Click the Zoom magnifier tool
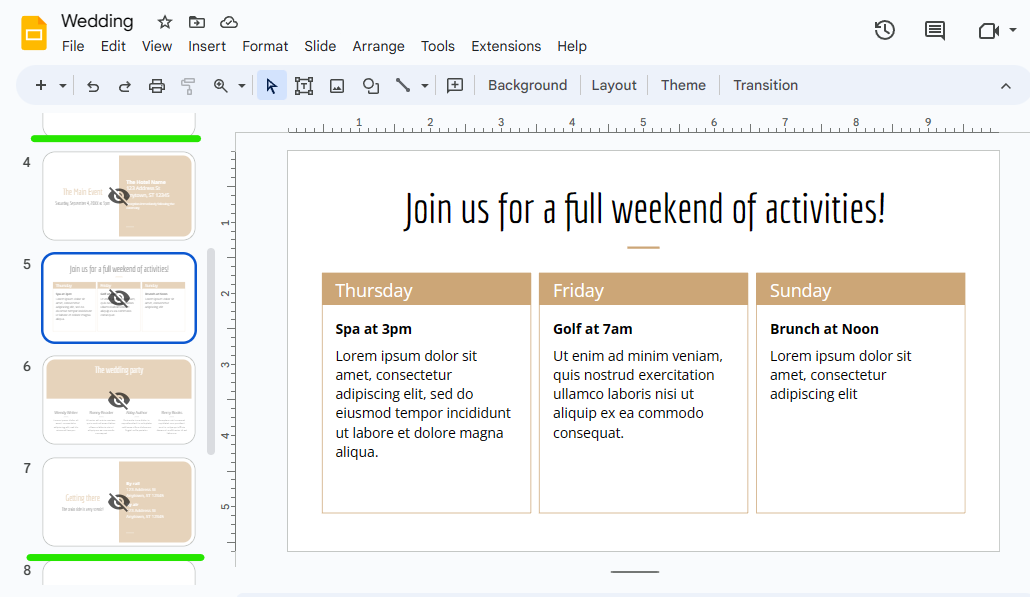This screenshot has width=1030, height=597. (221, 86)
